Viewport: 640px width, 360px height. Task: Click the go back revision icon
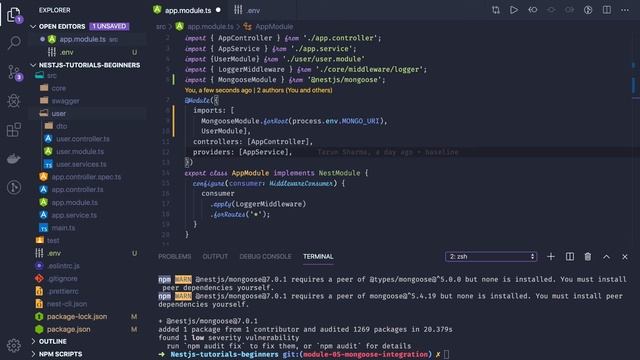click(x=533, y=10)
